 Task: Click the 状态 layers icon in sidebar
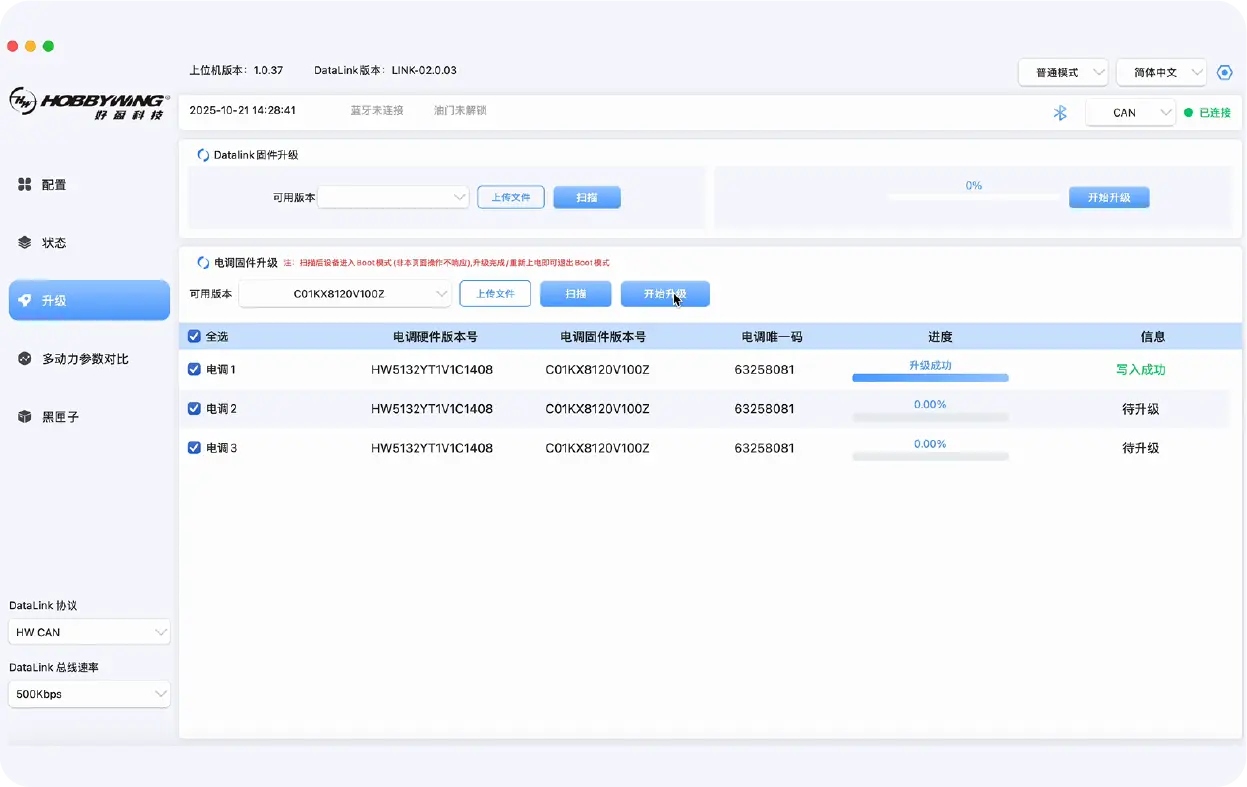pos(25,243)
